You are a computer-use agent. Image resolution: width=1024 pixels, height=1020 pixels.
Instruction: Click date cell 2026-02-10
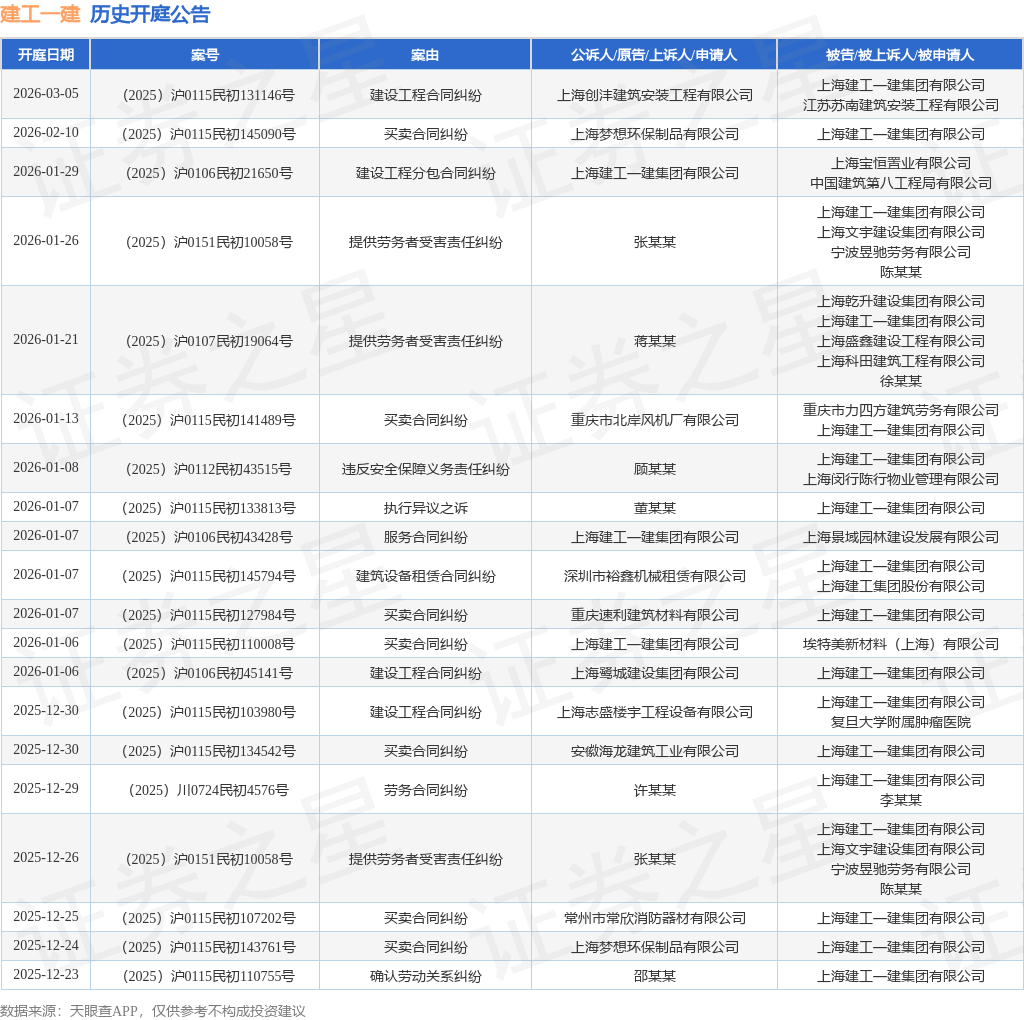(46, 133)
